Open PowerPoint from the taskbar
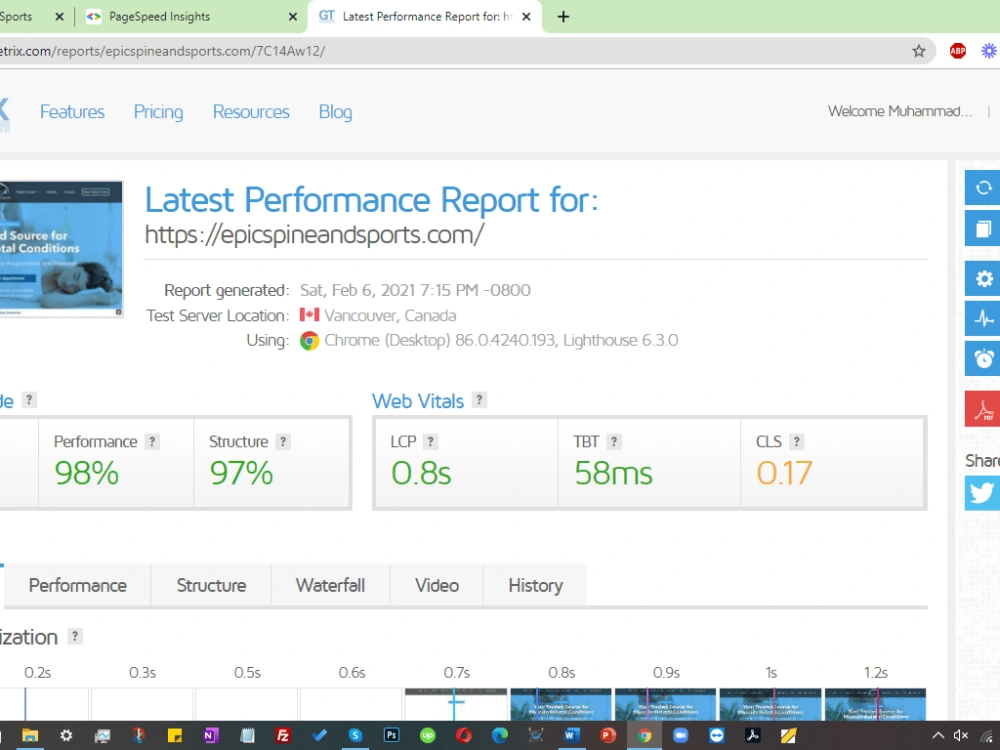Screen dimensions: 1000x750 pyautogui.click(x=607, y=735)
